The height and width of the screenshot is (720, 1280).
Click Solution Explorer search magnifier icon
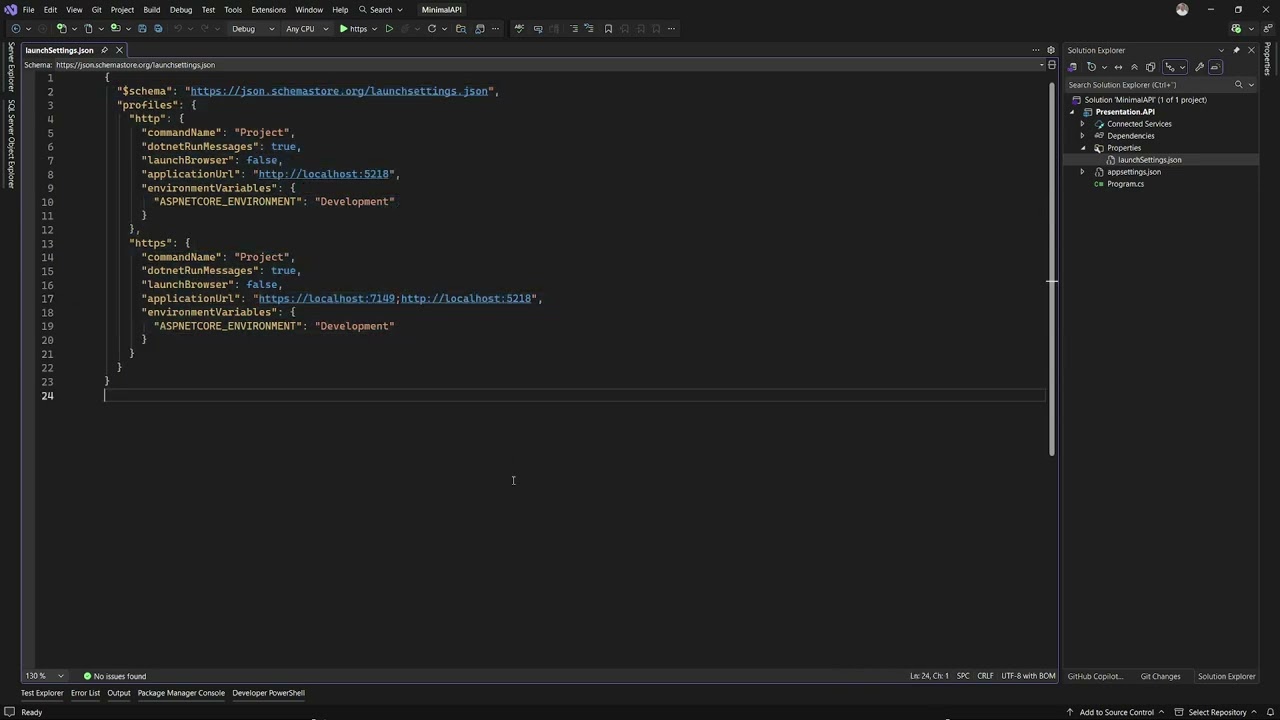point(1238,85)
